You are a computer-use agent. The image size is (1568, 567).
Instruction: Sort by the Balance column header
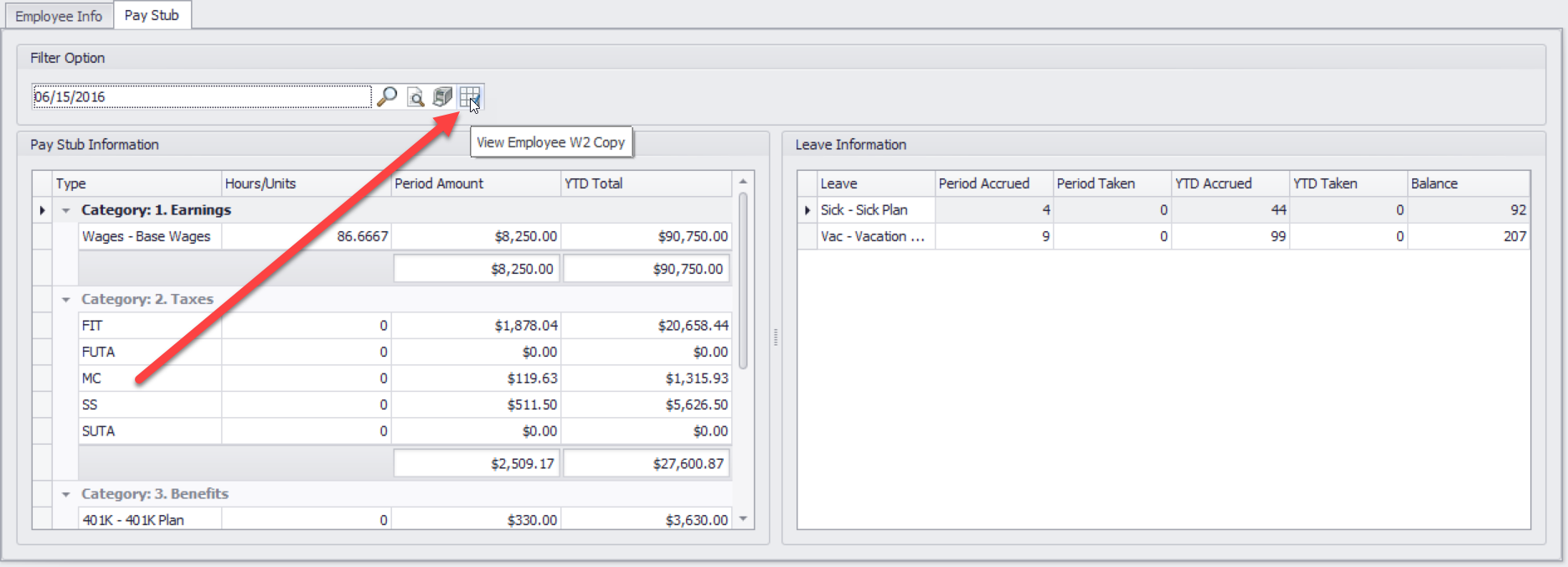coord(1467,183)
